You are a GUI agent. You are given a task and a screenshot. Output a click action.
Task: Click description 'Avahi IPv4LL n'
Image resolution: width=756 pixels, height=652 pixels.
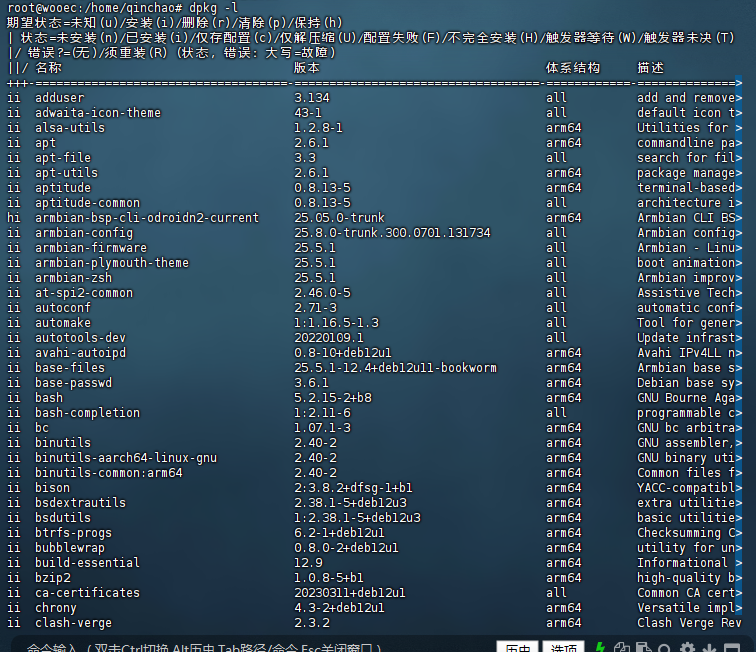tap(686, 353)
